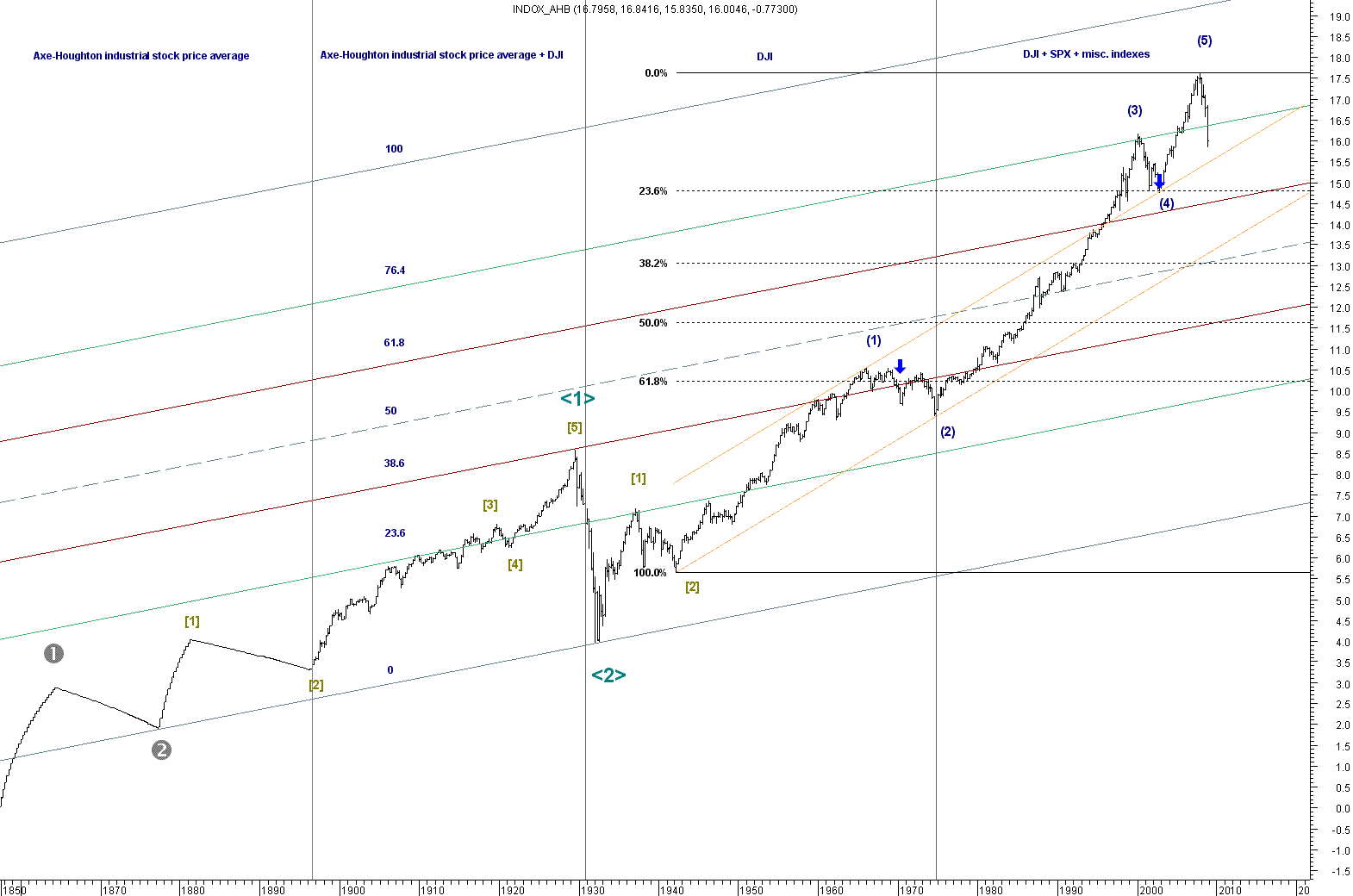Viewport: 1353px width, 896px height.
Task: Click the gray circled number 2 marker
Action: (161, 750)
